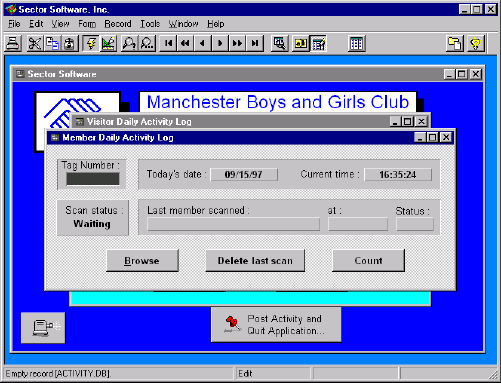Click 'Empty record [ACTIVITY.DB]' status bar text
The image size is (501, 383).
click(x=58, y=374)
